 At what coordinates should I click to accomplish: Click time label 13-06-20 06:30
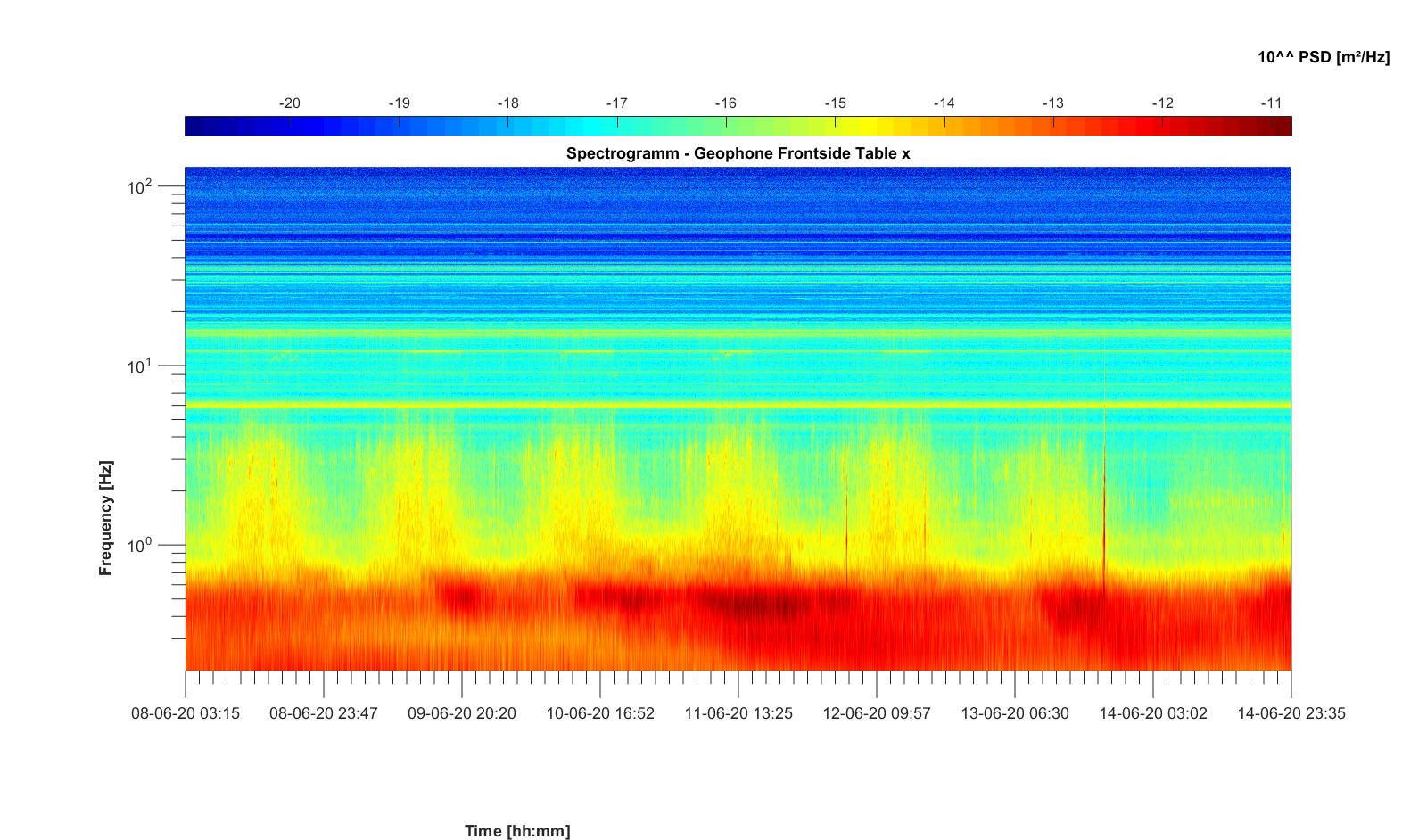click(x=1015, y=713)
